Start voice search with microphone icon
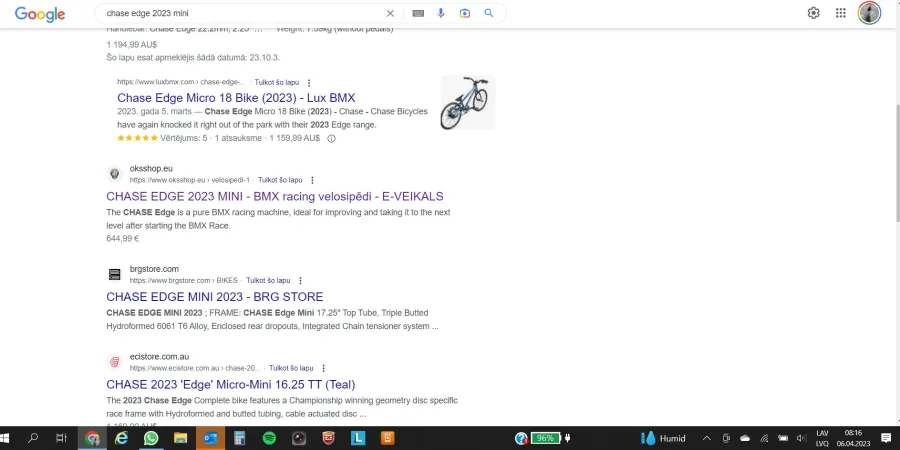Image resolution: width=900 pixels, height=450 pixels. (441, 13)
